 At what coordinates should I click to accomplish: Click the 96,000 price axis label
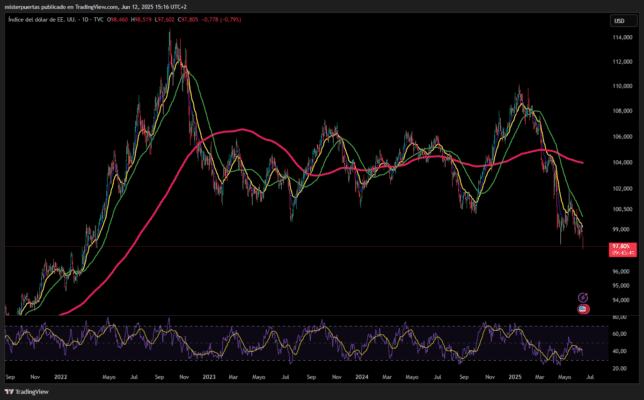pos(621,271)
